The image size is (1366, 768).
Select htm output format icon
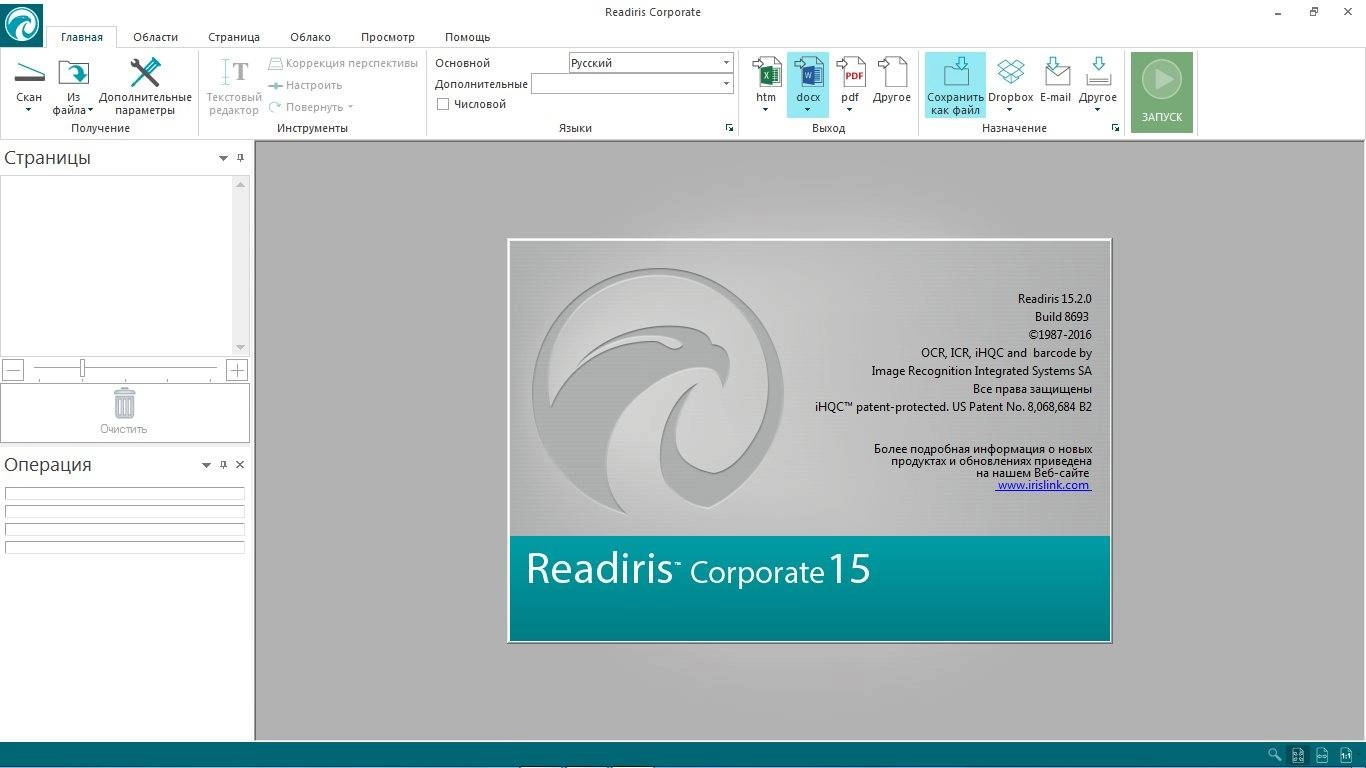click(x=766, y=72)
